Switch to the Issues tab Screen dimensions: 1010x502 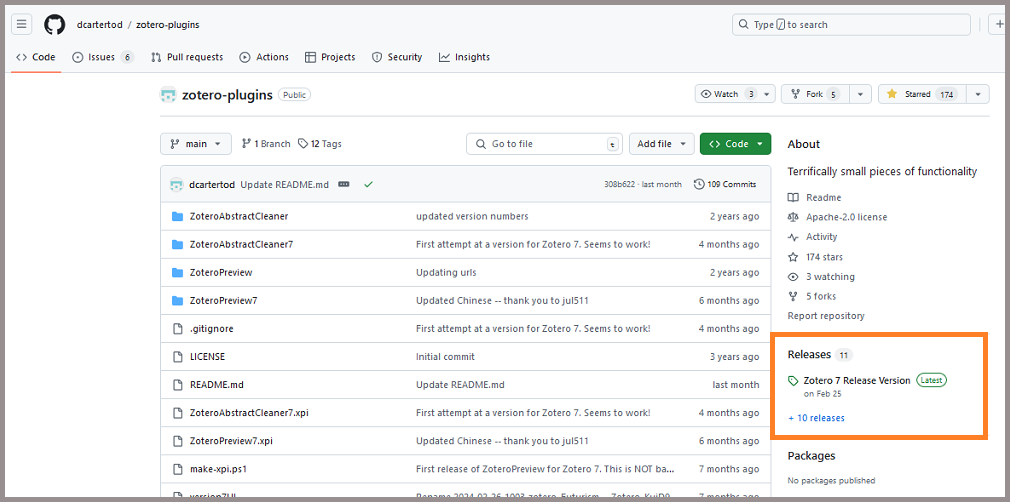point(102,57)
